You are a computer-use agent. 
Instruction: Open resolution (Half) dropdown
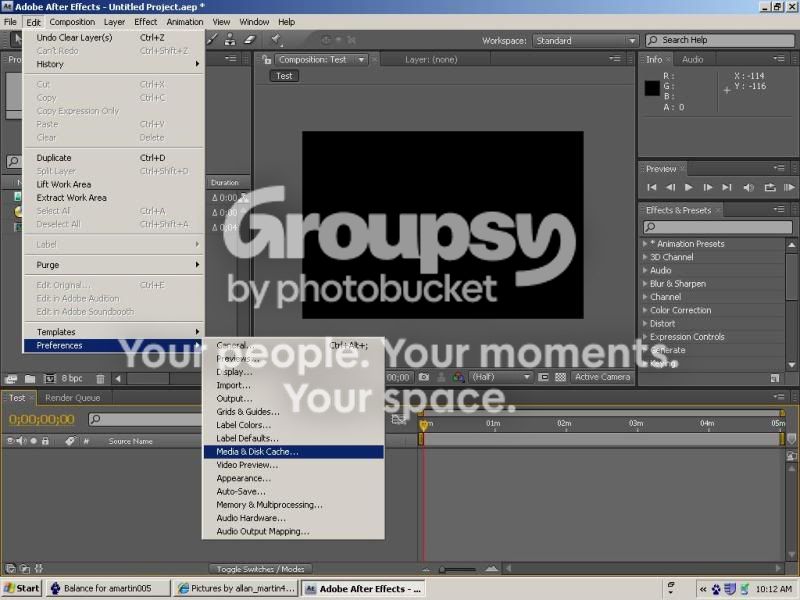(500, 377)
